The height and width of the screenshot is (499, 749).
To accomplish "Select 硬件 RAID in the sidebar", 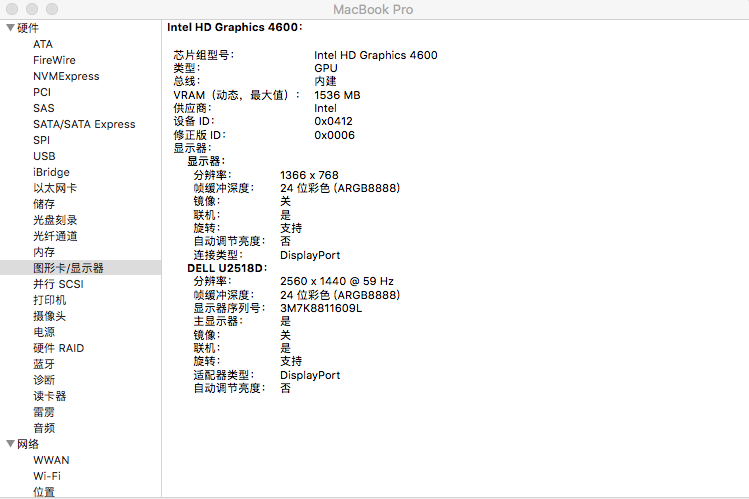I will coord(58,348).
